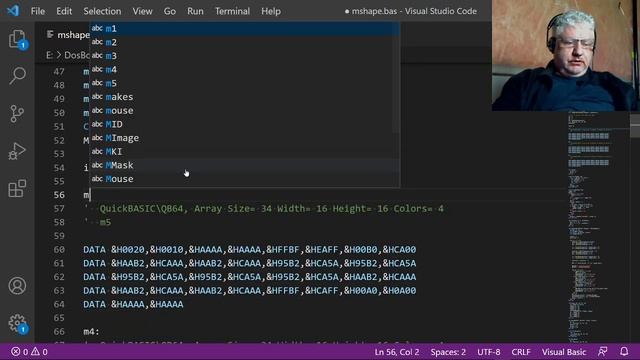The image size is (640, 360).
Task: Click the Spaces: 2 indentation setting
Action: [448, 351]
